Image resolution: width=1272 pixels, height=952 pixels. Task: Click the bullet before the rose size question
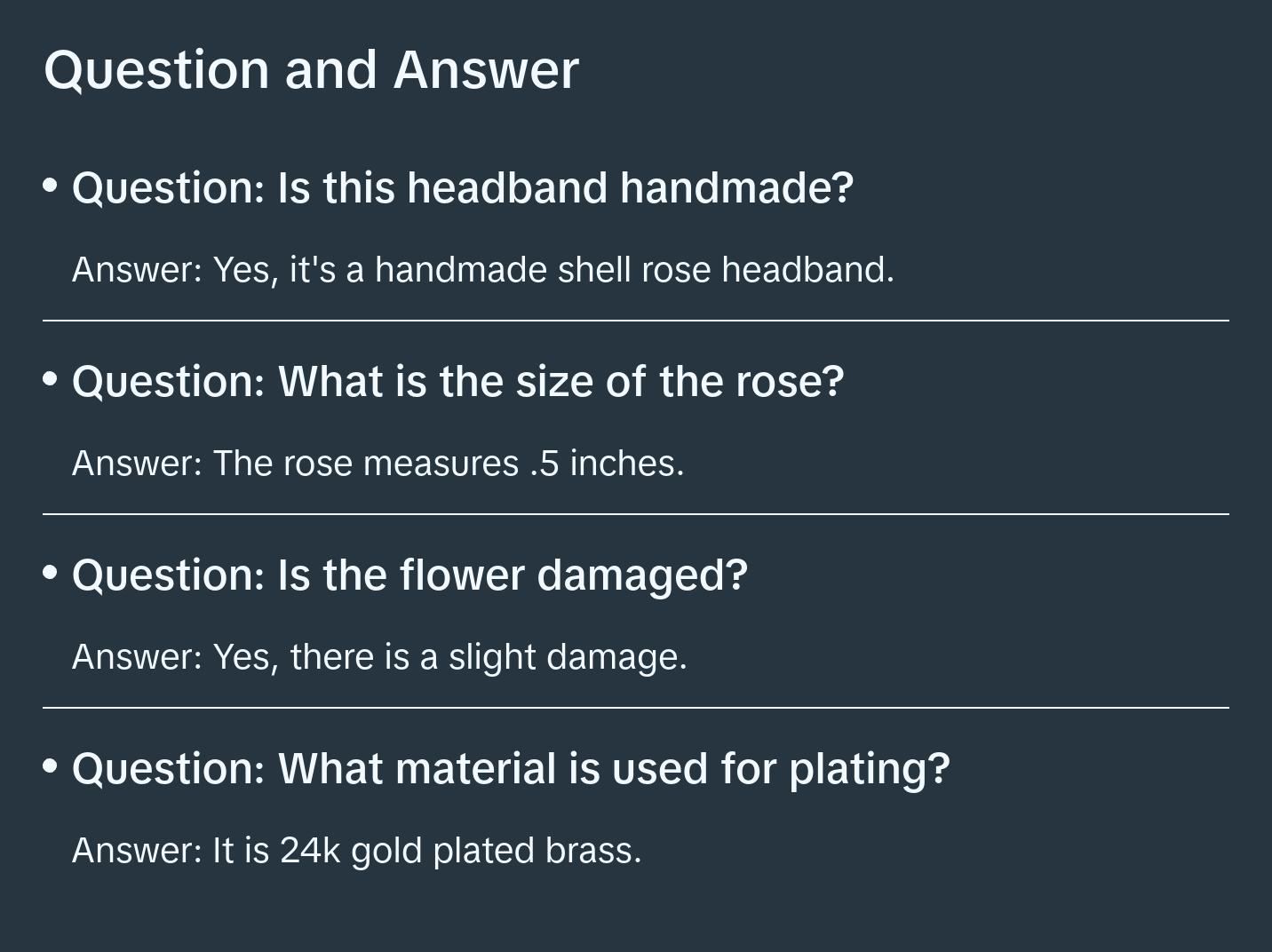pyautogui.click(x=51, y=379)
